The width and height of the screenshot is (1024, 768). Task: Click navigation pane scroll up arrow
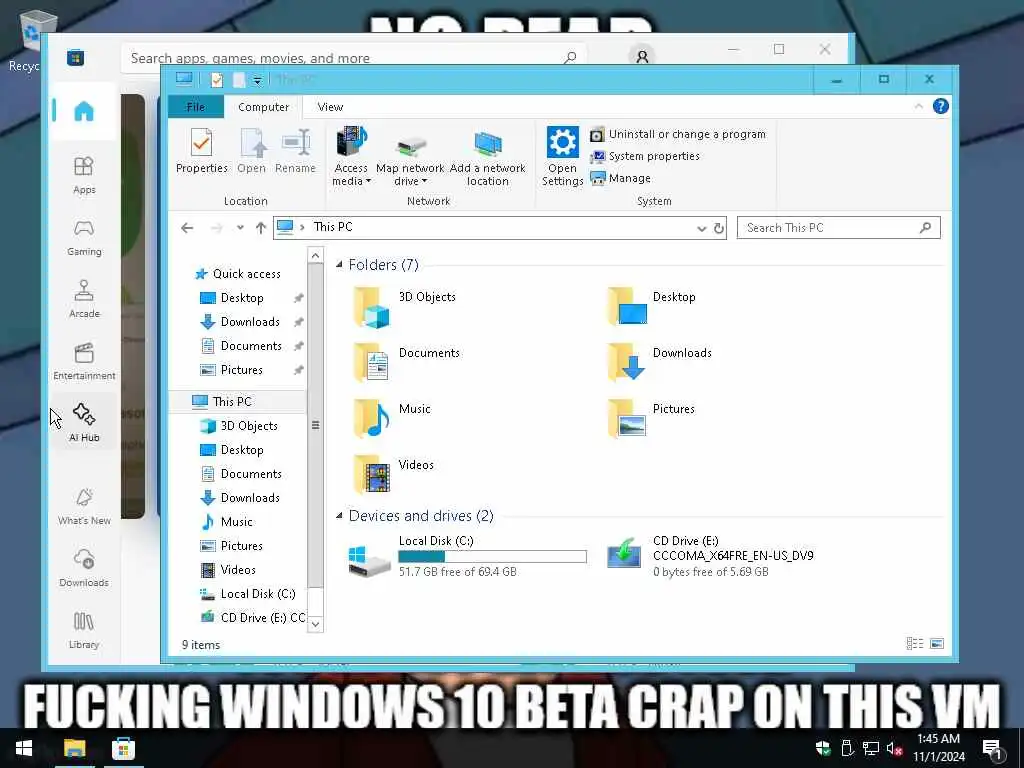point(315,255)
